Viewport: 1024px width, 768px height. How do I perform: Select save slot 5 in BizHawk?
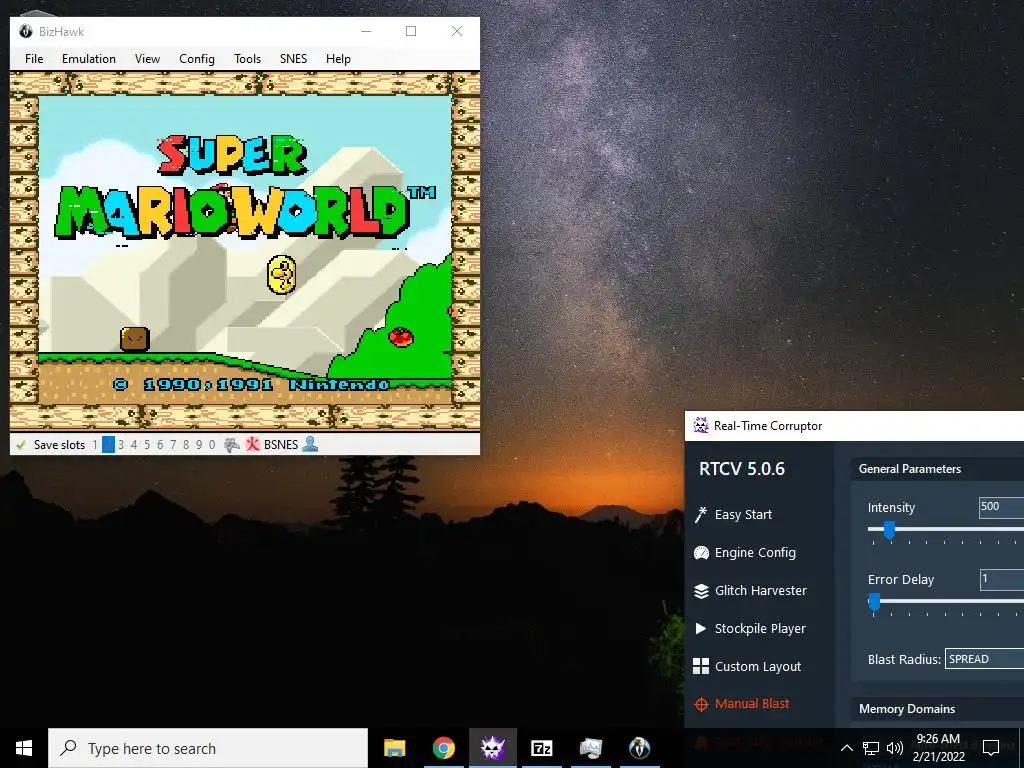pyautogui.click(x=147, y=445)
